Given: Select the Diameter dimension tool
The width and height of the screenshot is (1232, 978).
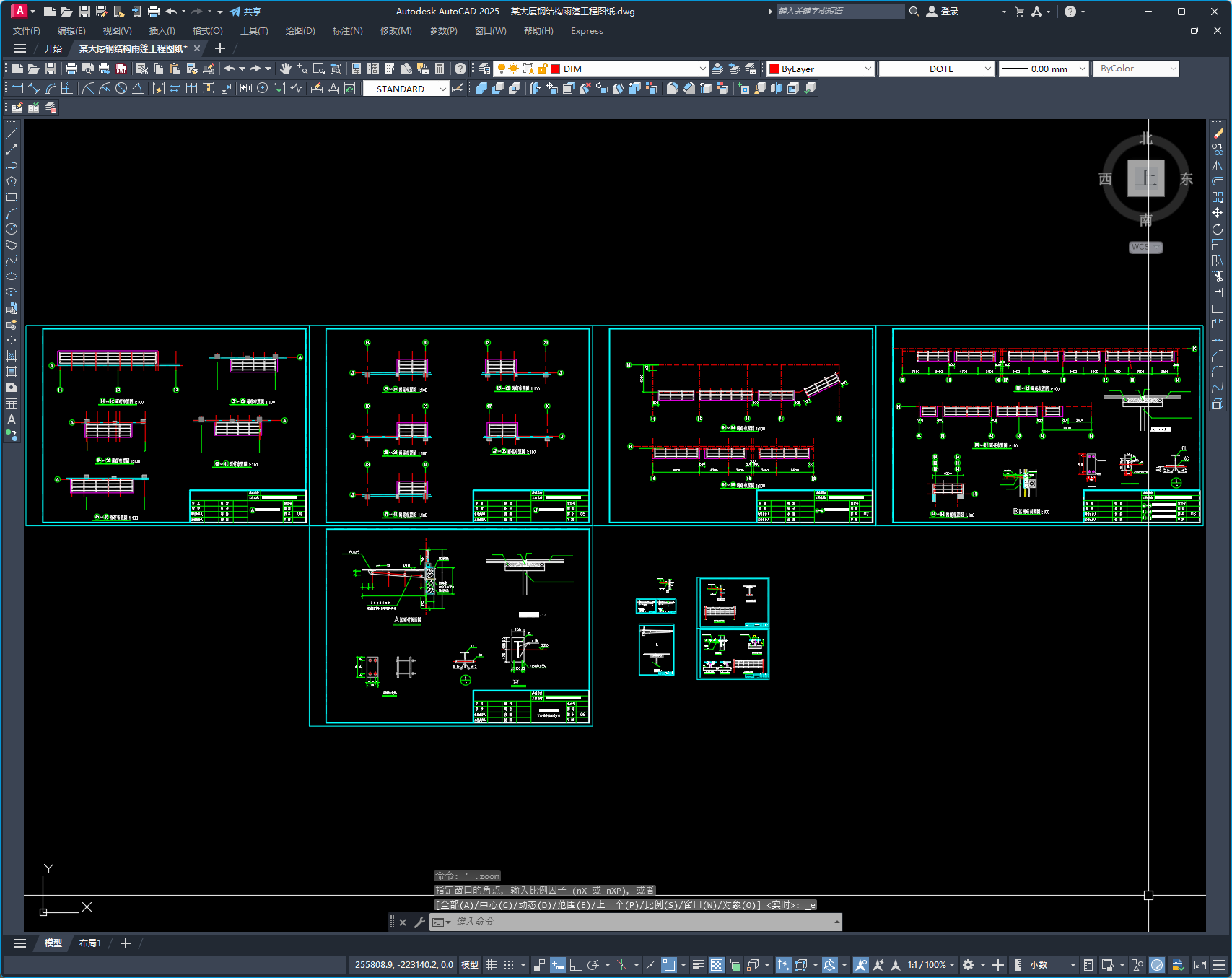Looking at the screenshot, I should [x=121, y=88].
